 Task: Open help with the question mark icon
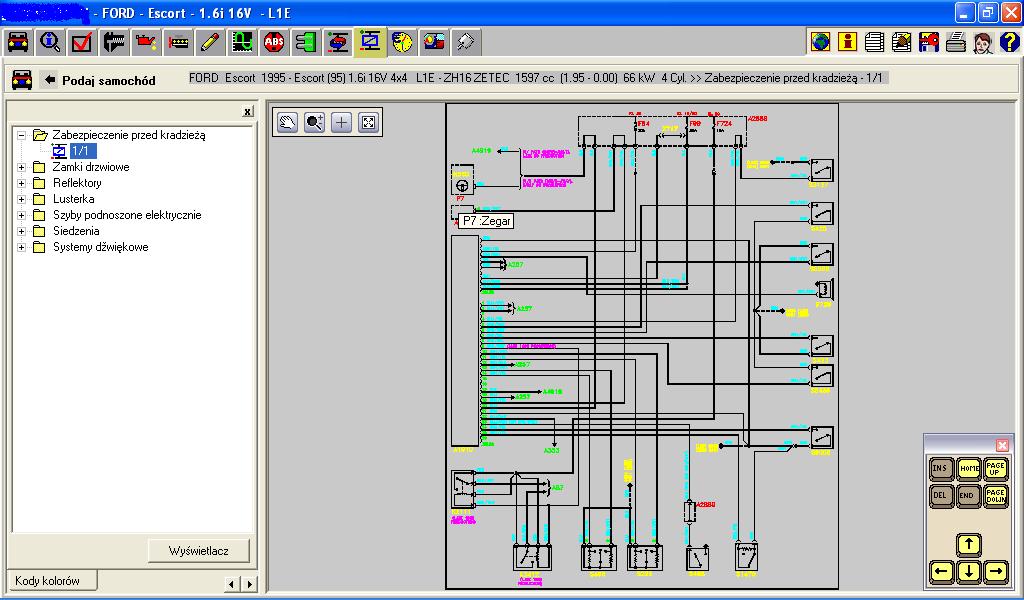pyautogui.click(x=1010, y=42)
